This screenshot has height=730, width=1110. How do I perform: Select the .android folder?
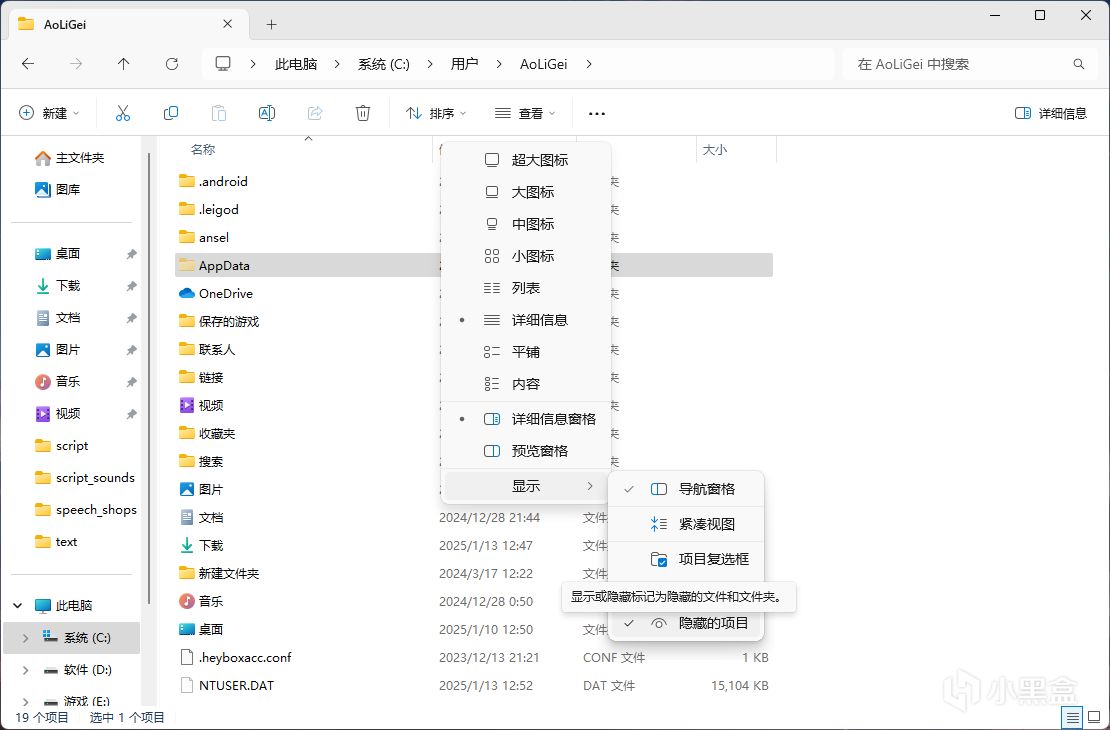[x=223, y=181]
